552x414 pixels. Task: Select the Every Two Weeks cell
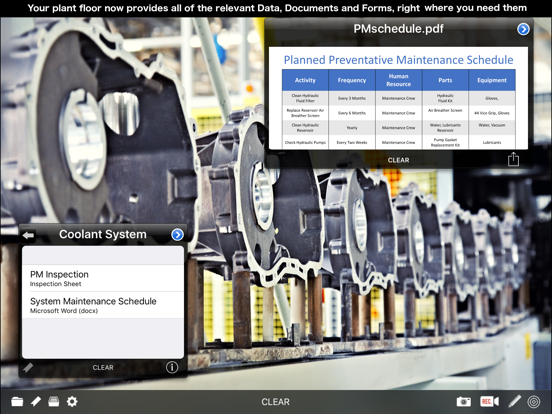pos(352,142)
